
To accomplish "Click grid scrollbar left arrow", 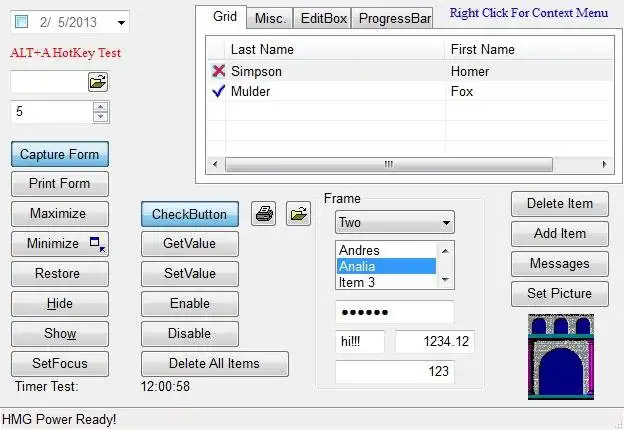I will tap(215, 164).
